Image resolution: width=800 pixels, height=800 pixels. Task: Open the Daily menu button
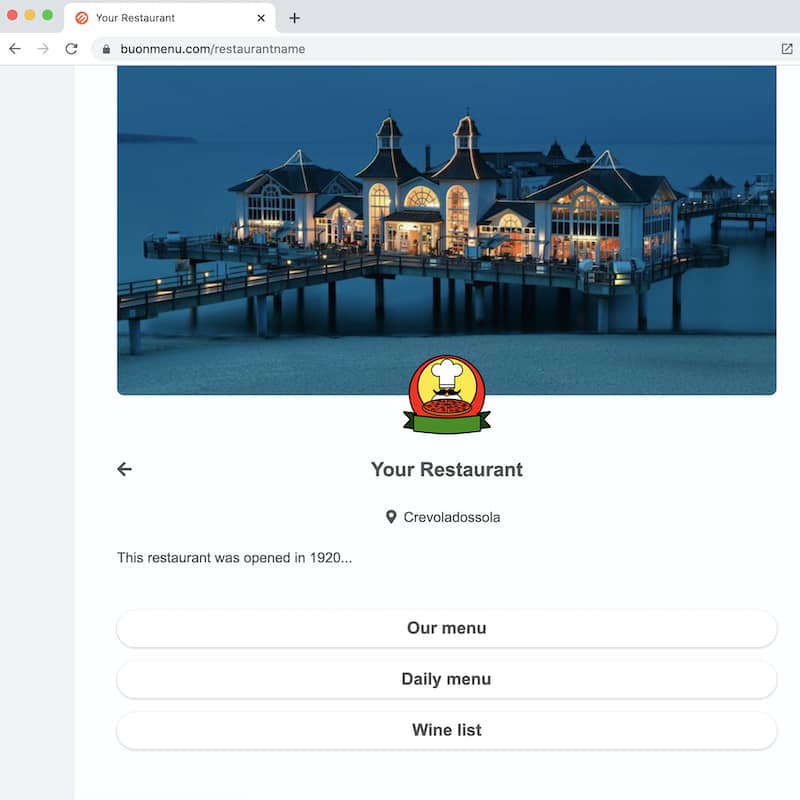coord(446,679)
